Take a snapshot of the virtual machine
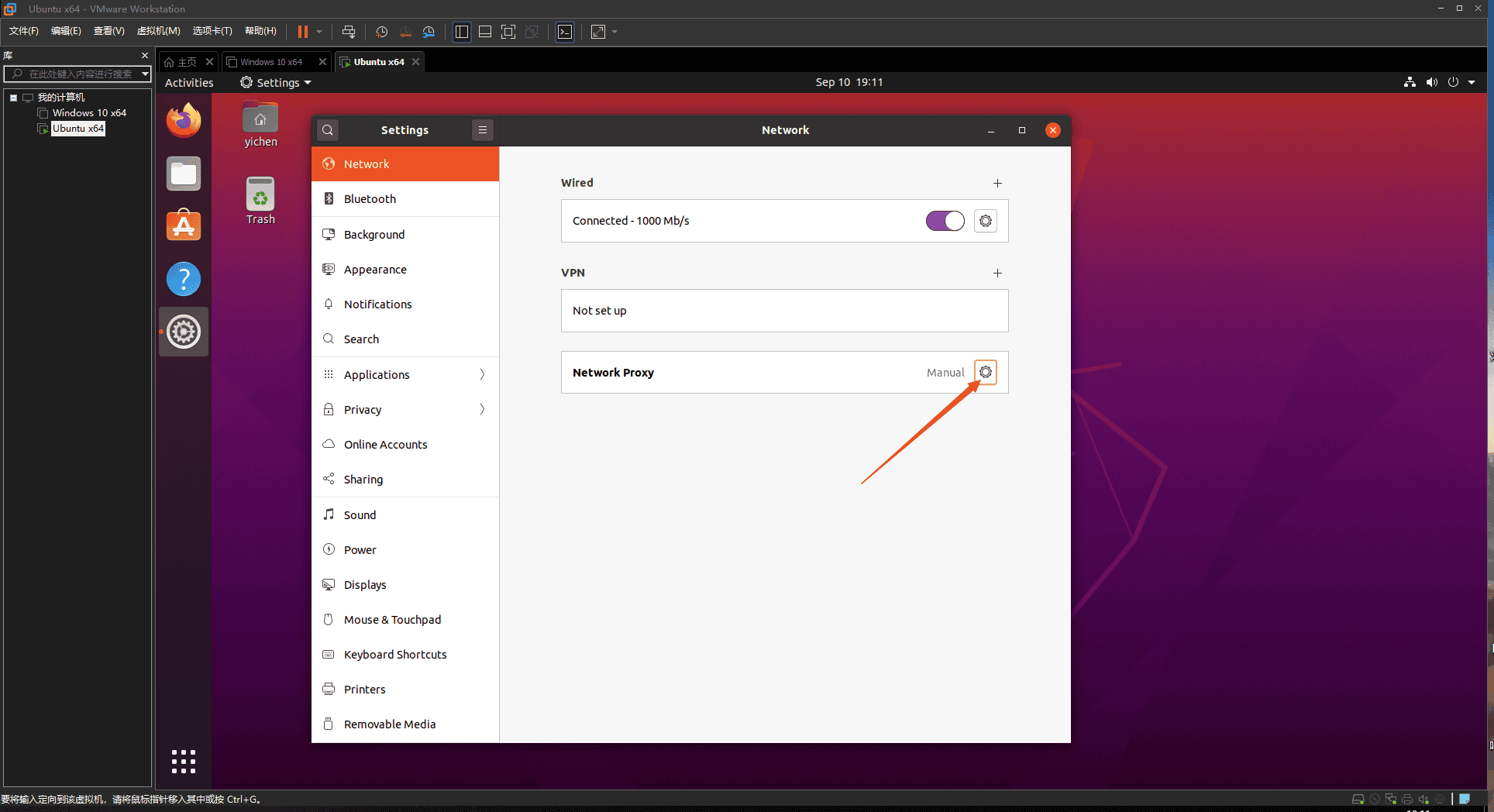 (380, 32)
